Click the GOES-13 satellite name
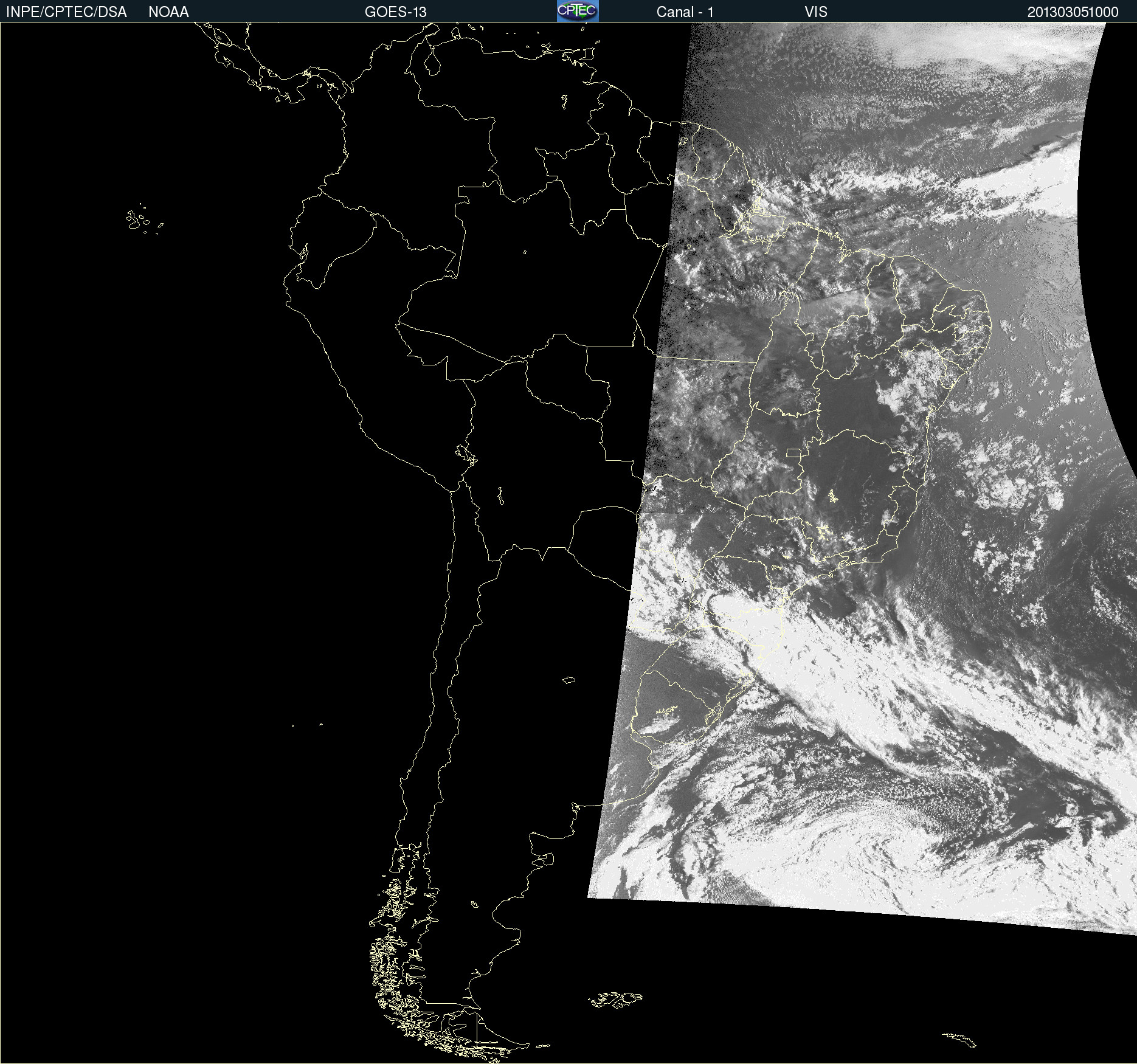This screenshot has width=1137, height=1064. point(395,12)
